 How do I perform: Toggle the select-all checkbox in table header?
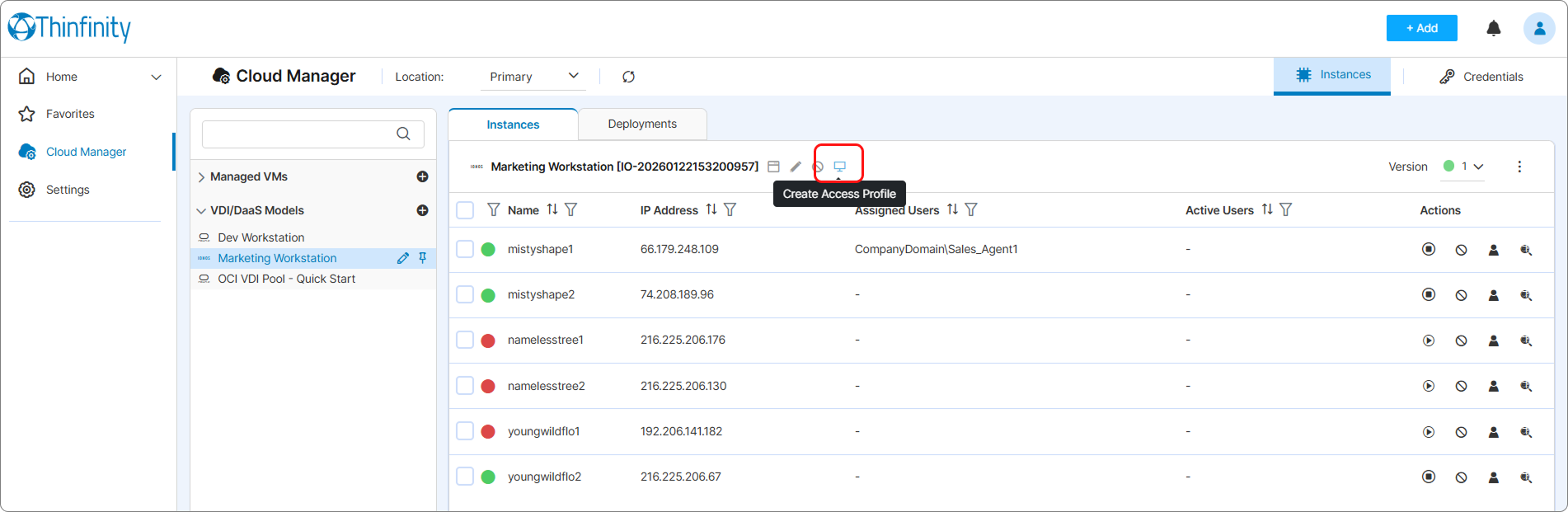pos(465,210)
